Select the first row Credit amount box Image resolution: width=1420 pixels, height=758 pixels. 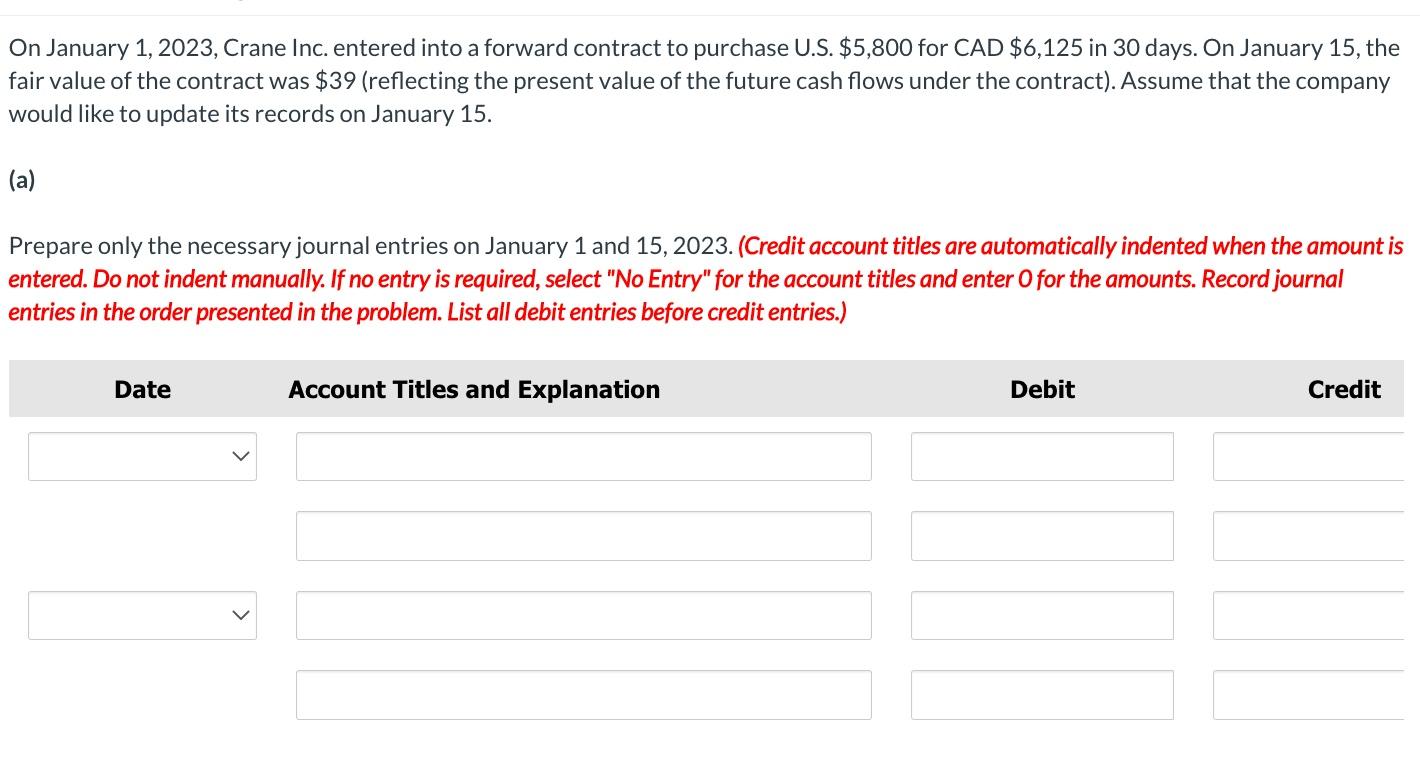(1309, 456)
